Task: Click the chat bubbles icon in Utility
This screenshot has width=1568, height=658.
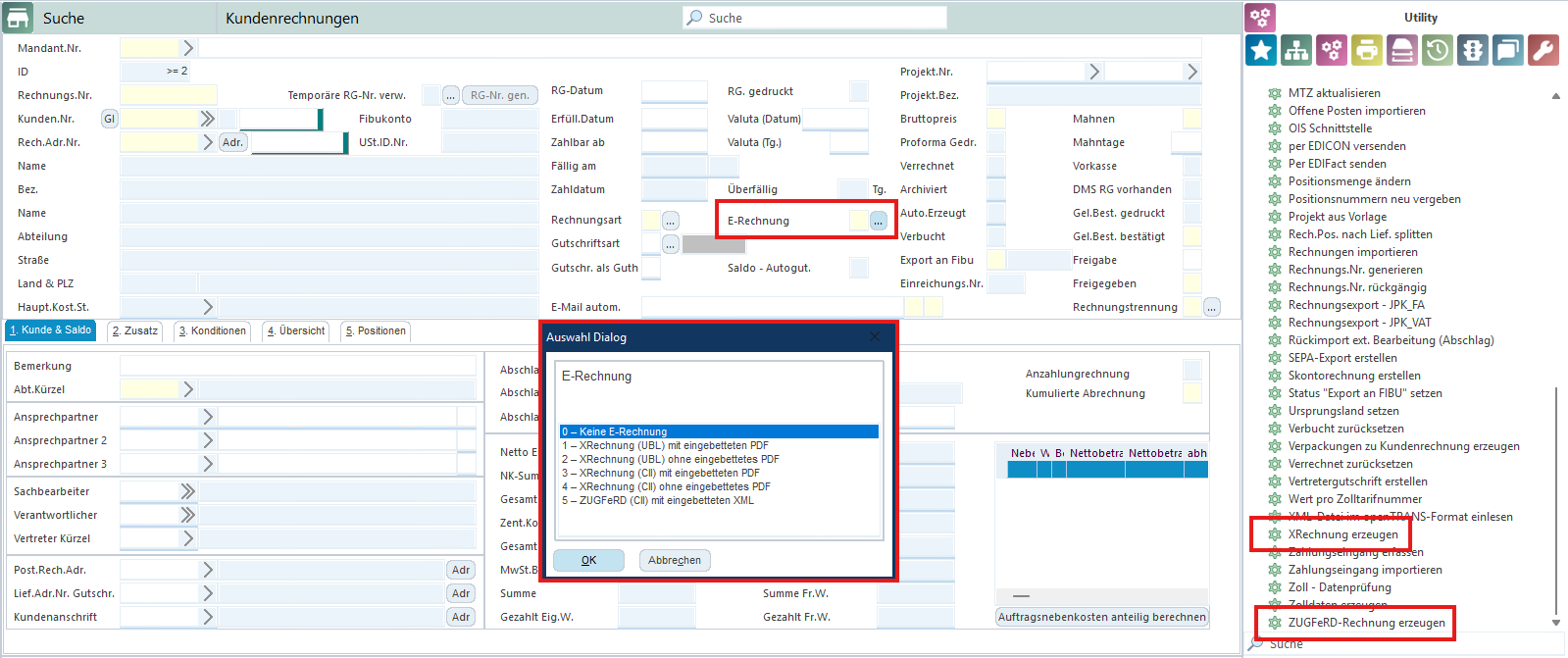Action: coord(1508,50)
